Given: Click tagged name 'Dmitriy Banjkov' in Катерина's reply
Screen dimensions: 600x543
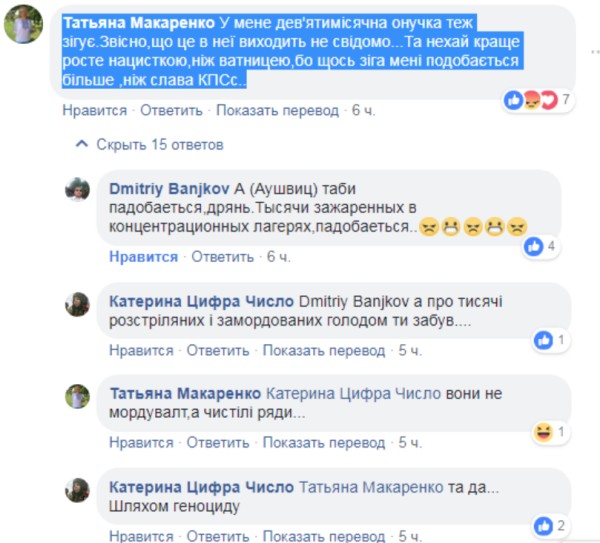Looking at the screenshot, I should (x=354, y=302).
